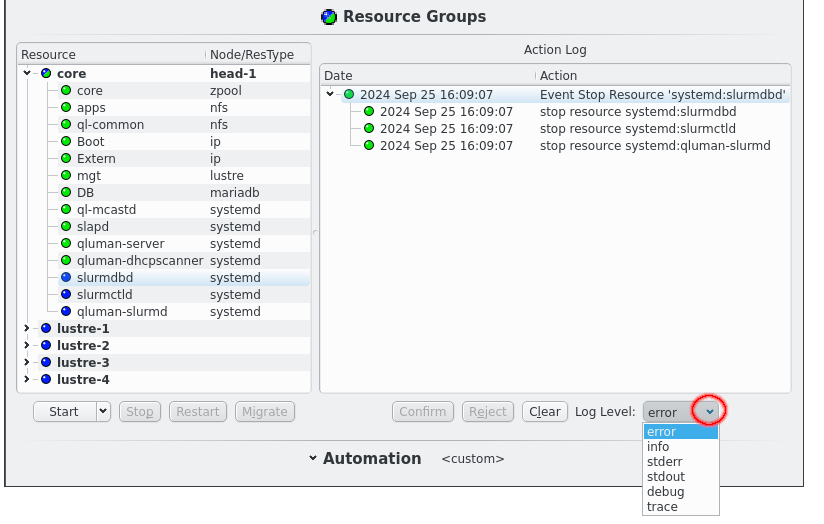Click the <custom> automation label
This screenshot has height=524, width=824.
[473, 459]
